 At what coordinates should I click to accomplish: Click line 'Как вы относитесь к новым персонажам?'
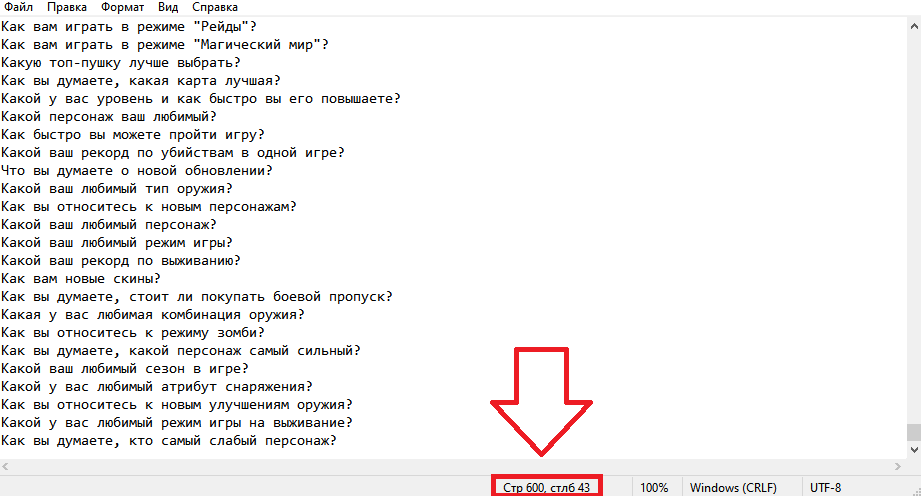click(x=149, y=207)
